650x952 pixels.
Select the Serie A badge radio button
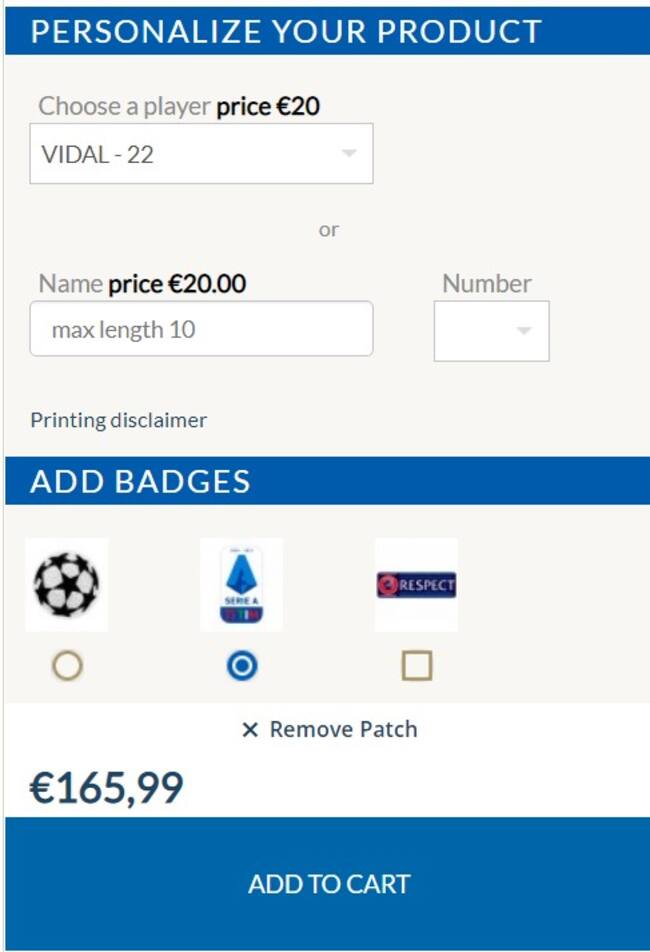coord(241,666)
